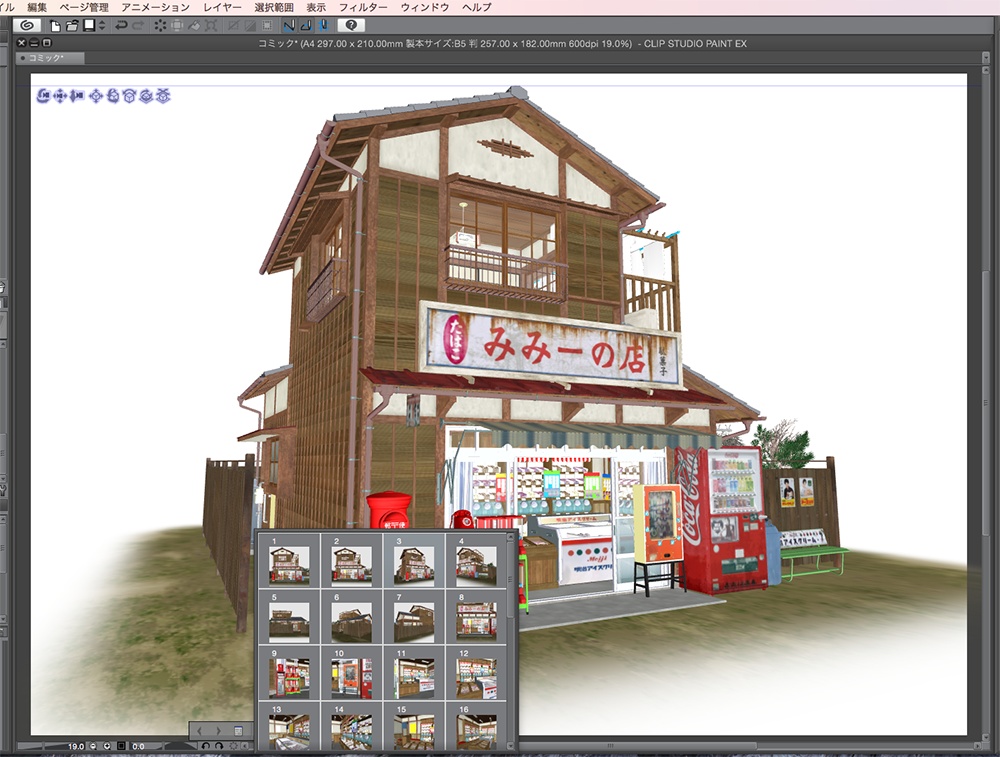1000x757 pixels.
Task: Toggle fit-to-window view in the bottom bar
Action: click(120, 746)
